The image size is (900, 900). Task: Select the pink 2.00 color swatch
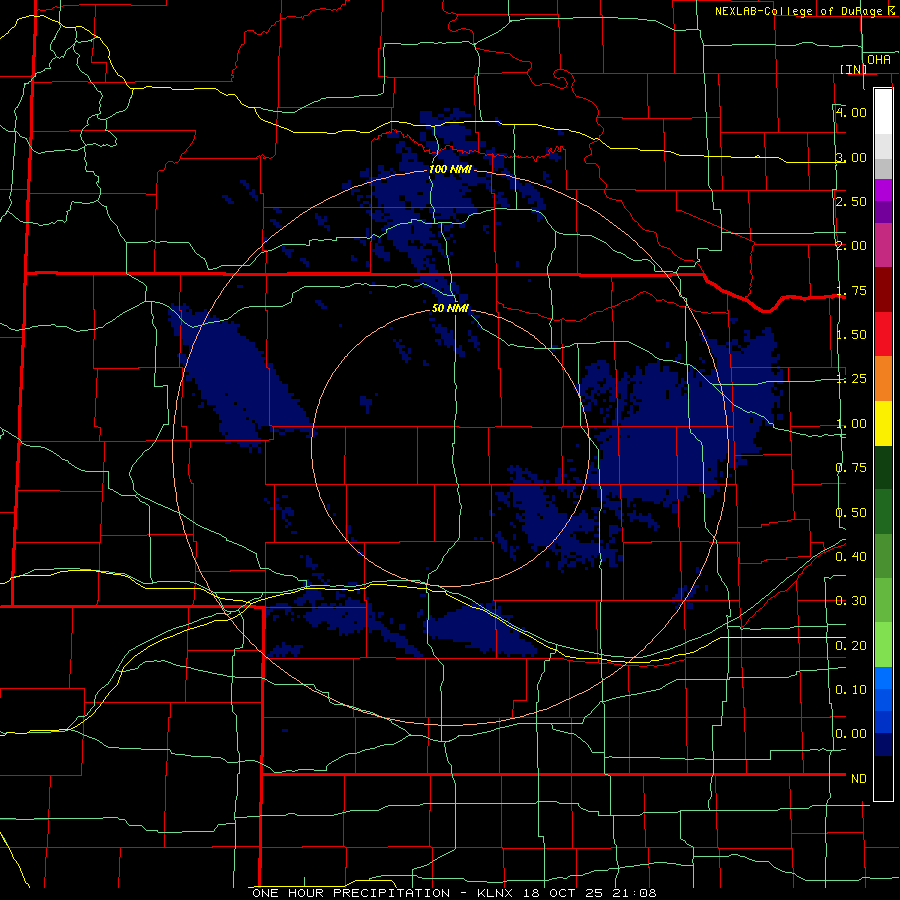tap(883, 245)
